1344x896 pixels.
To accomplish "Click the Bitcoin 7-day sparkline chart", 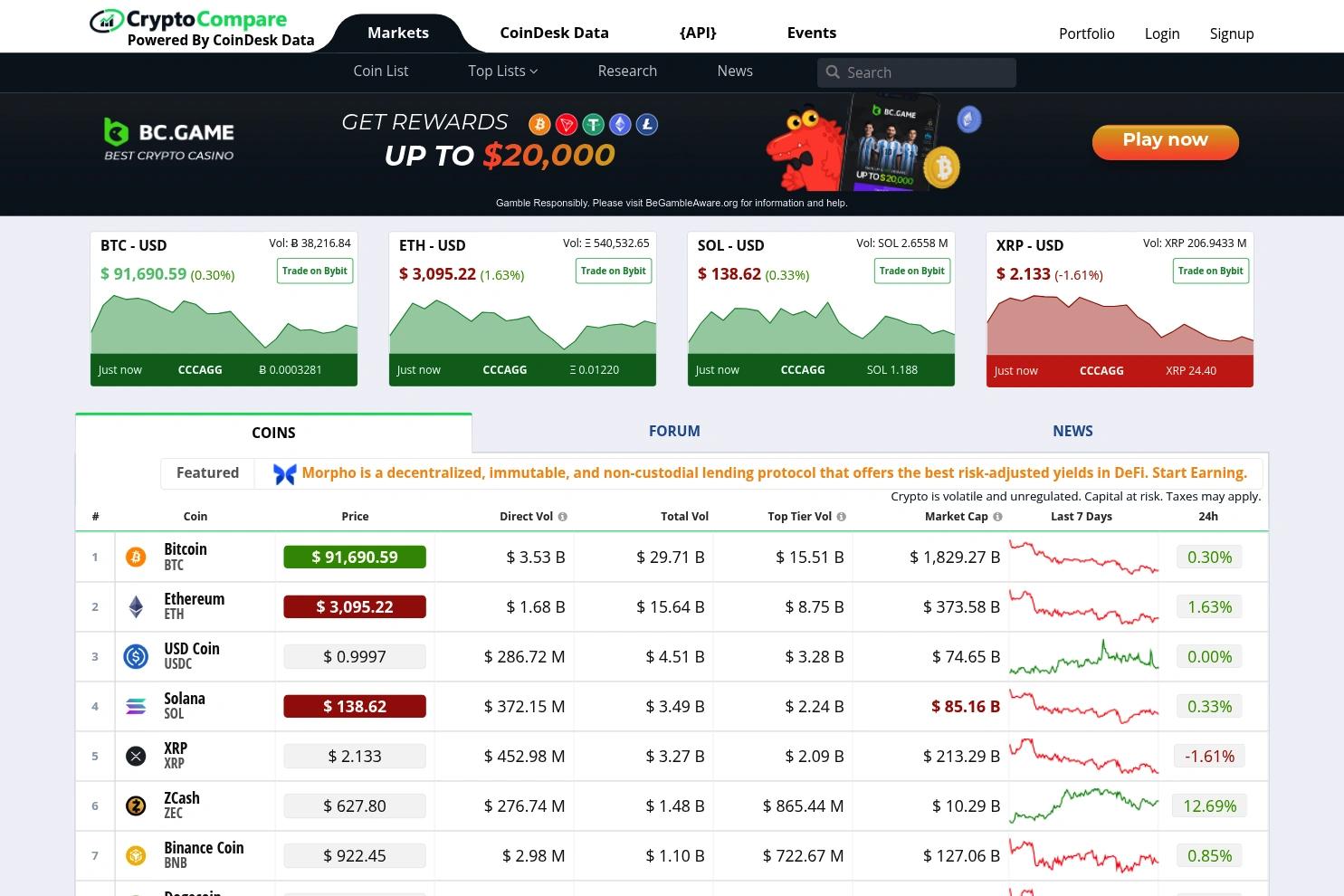I will click(1083, 558).
